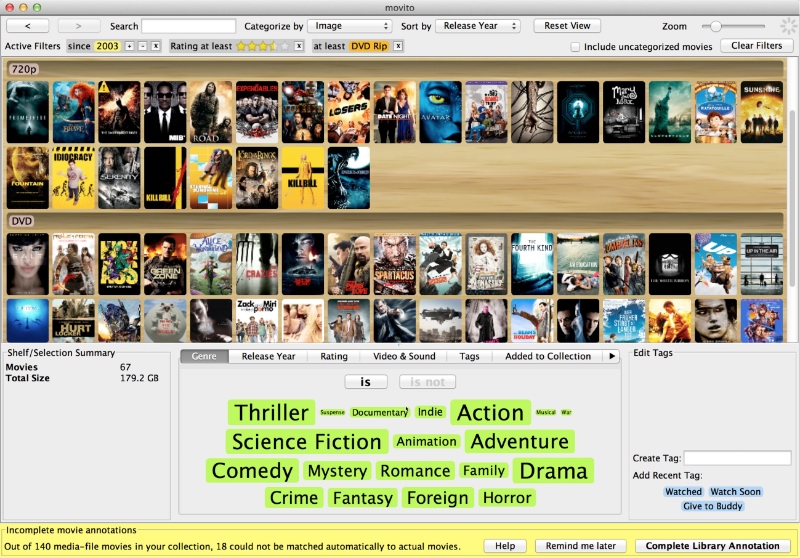The image size is (800, 558).
Task: Filter by Horror genre tag
Action: click(507, 497)
